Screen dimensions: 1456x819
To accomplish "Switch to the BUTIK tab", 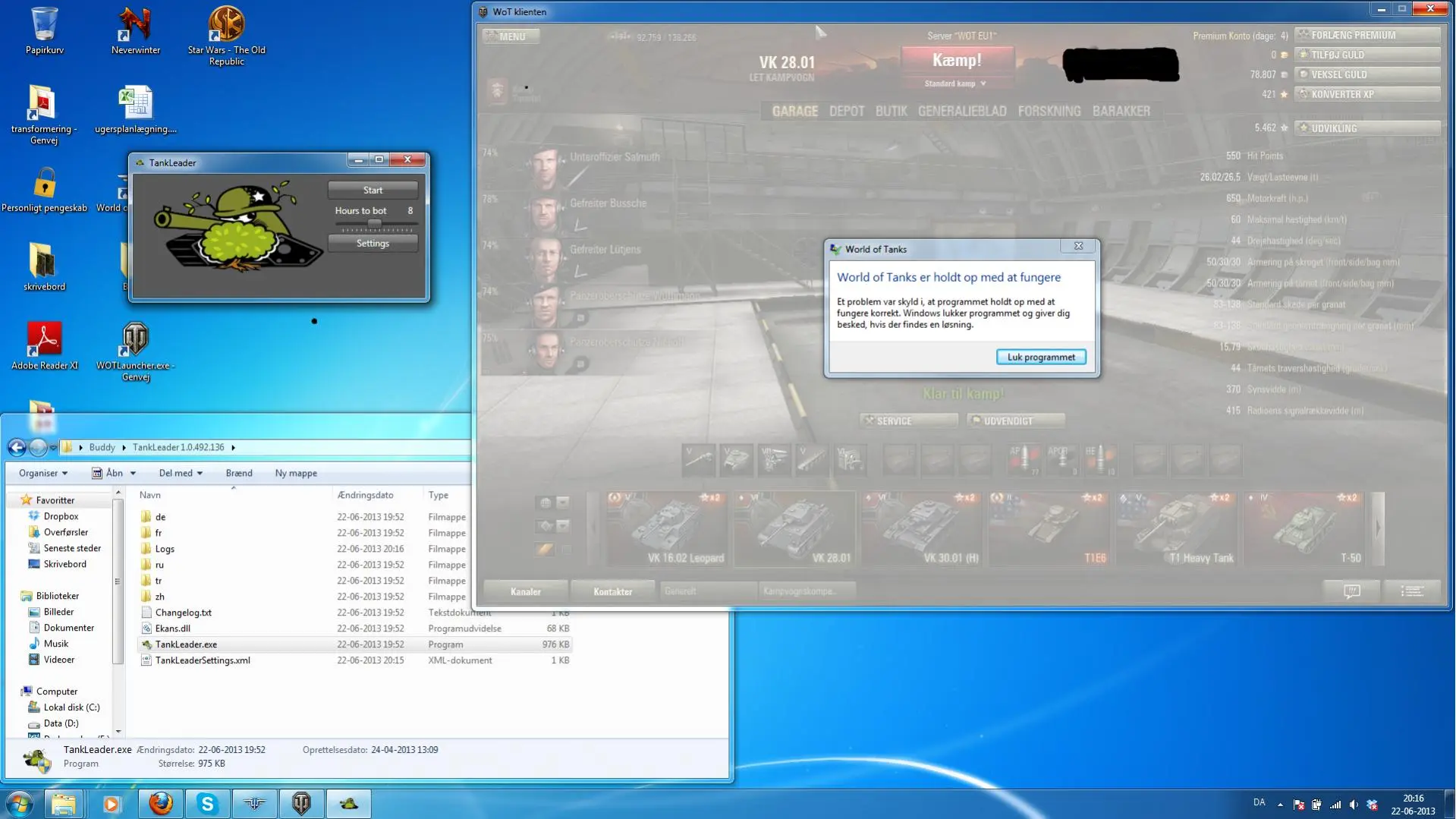I will [891, 111].
